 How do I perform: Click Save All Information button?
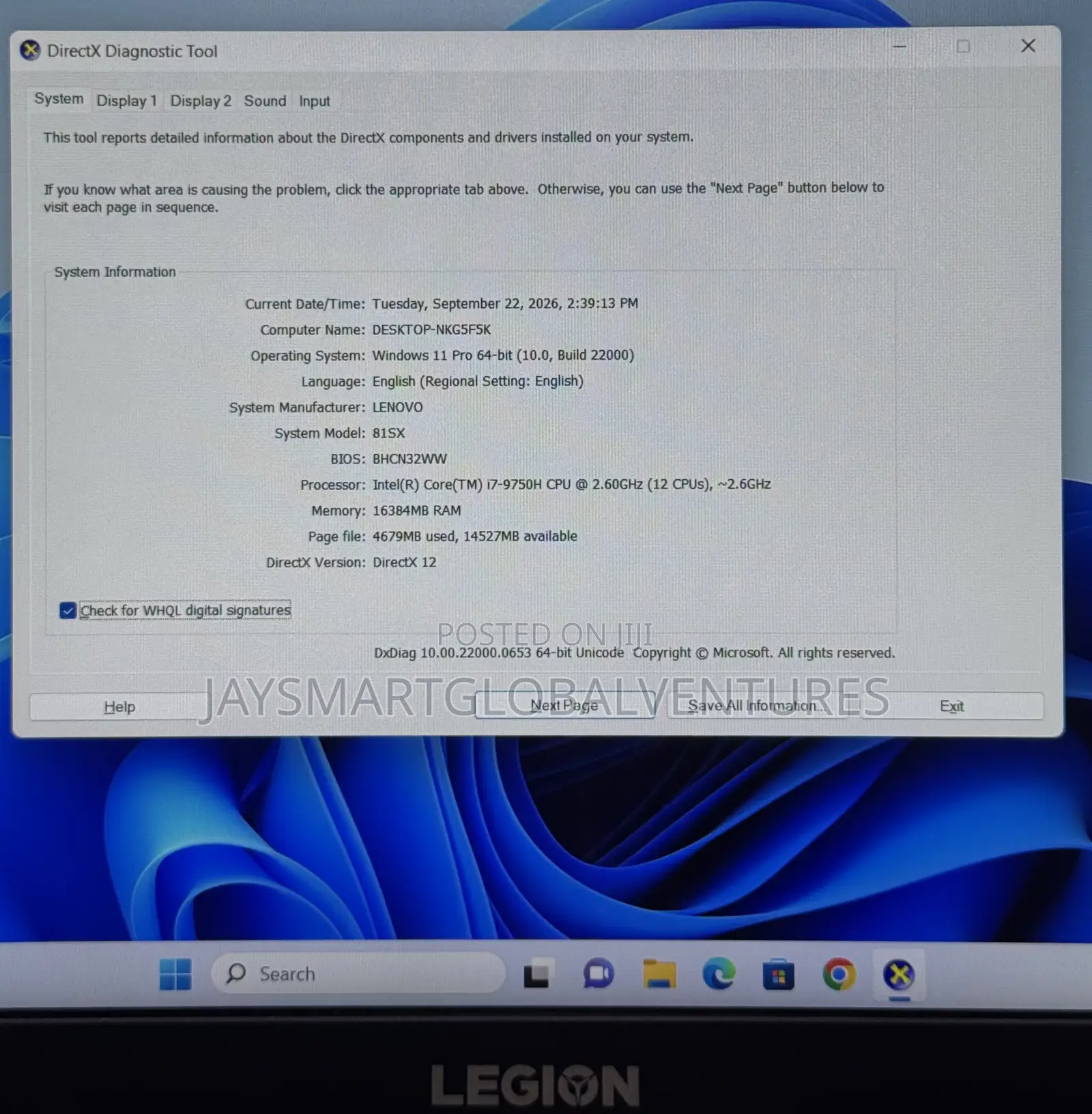click(x=756, y=705)
